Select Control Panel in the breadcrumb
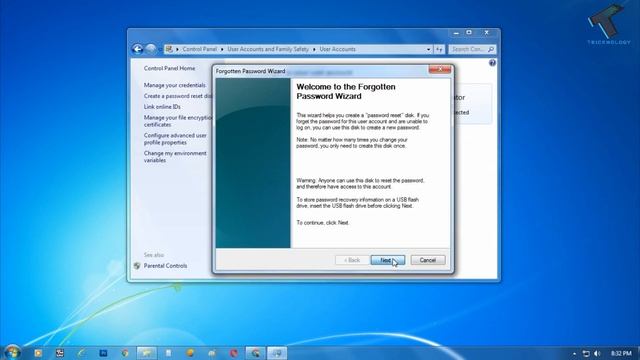 pyautogui.click(x=200, y=49)
